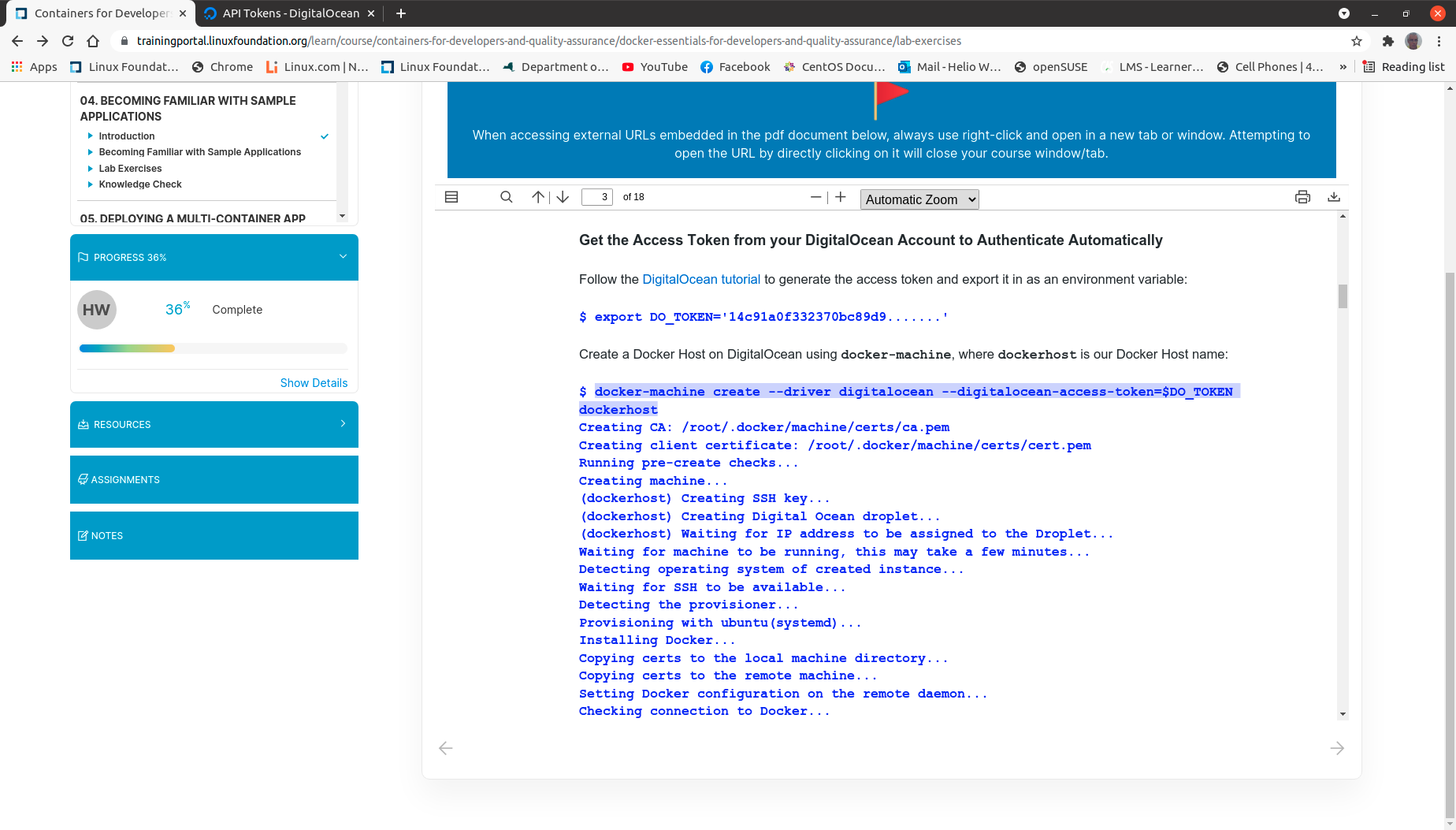Open a new browser tab
Image resolution: width=1456 pixels, height=830 pixels.
pyautogui.click(x=401, y=13)
